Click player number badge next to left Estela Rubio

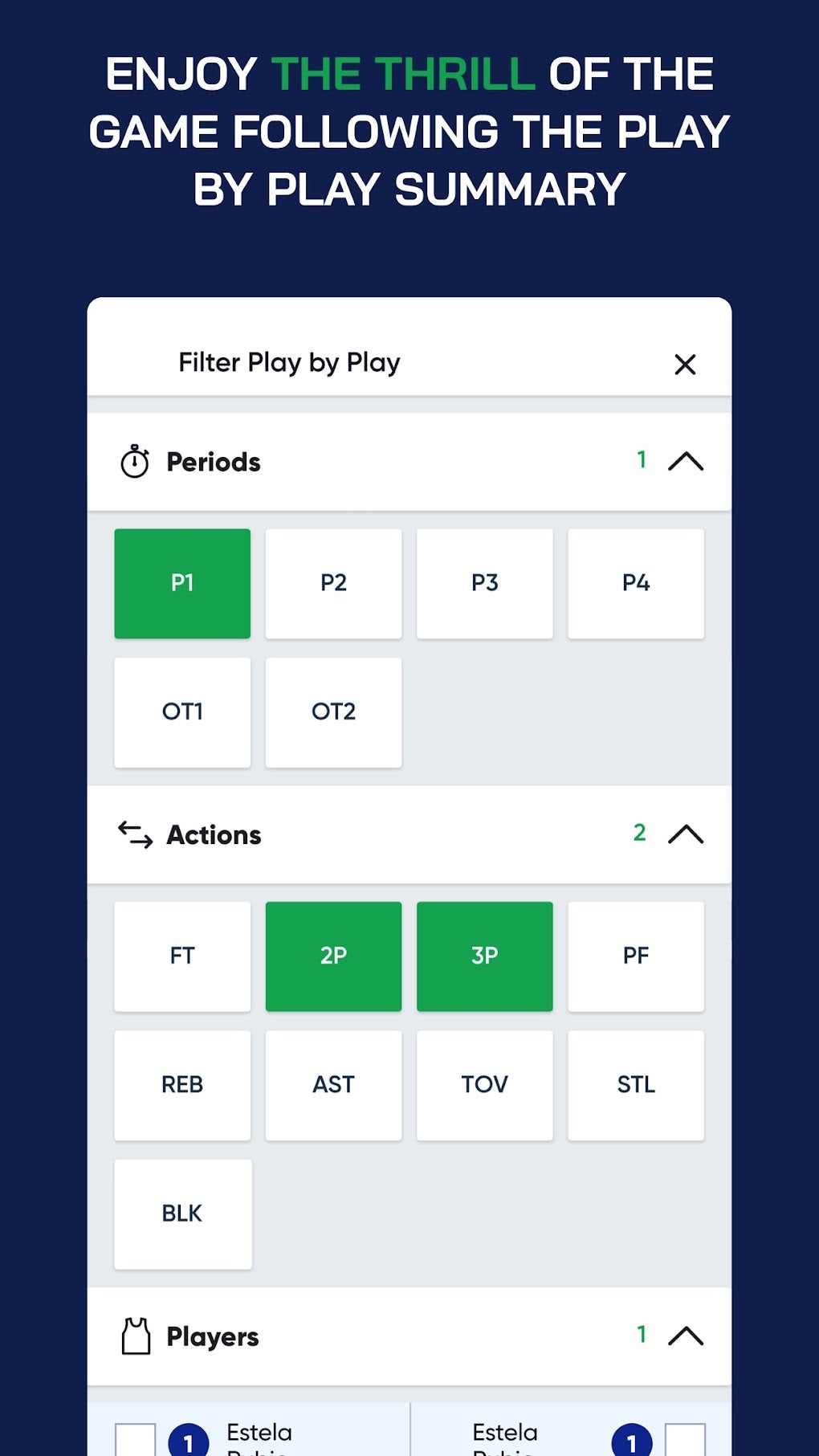188,1438
